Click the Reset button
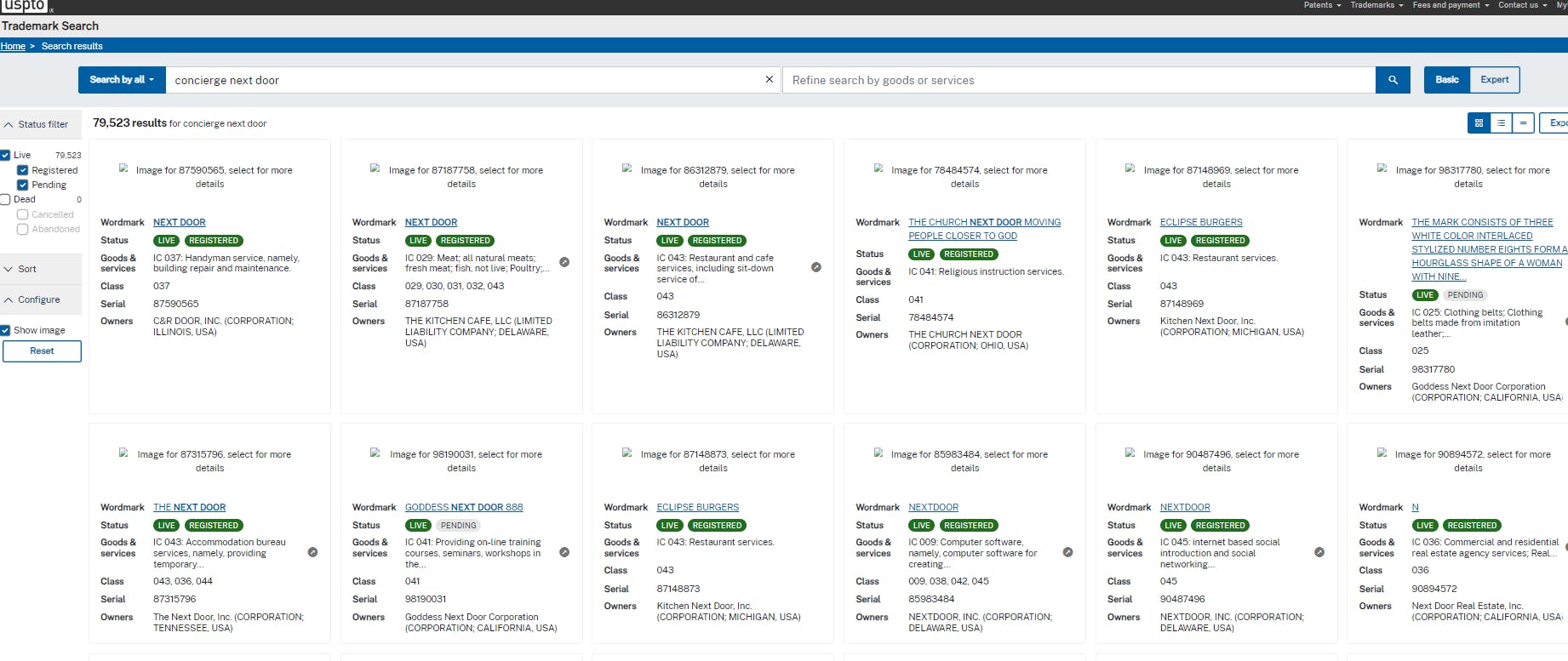Viewport: 1568px width, 661px height. (x=42, y=351)
